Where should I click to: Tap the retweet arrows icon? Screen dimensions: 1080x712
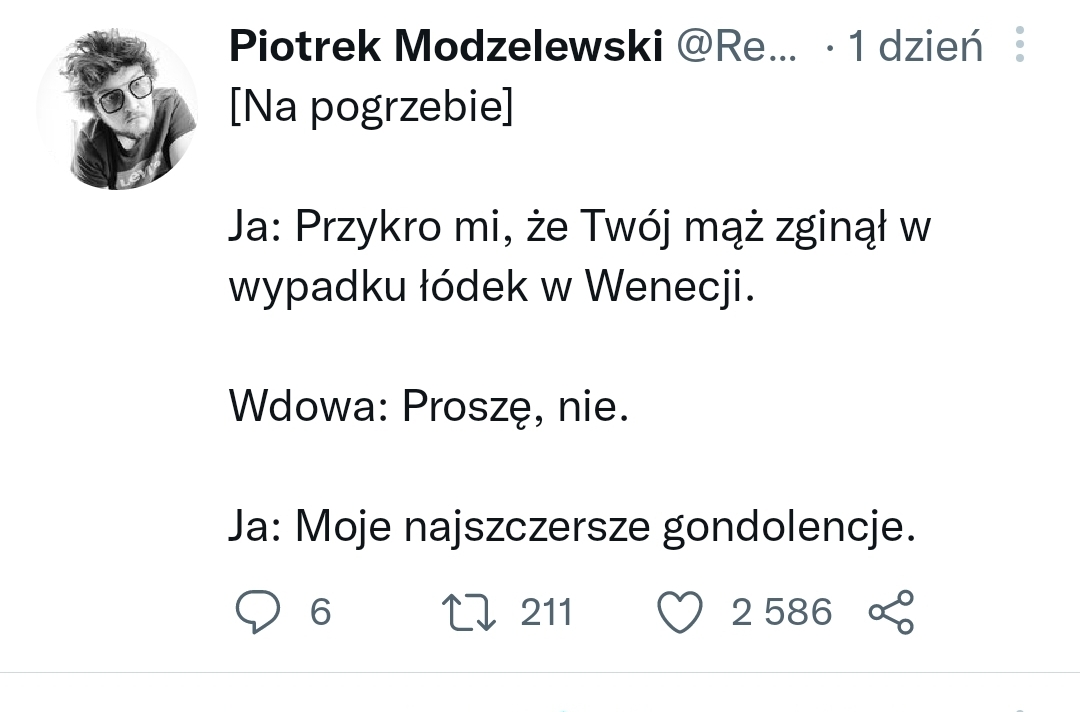[x=470, y=611]
